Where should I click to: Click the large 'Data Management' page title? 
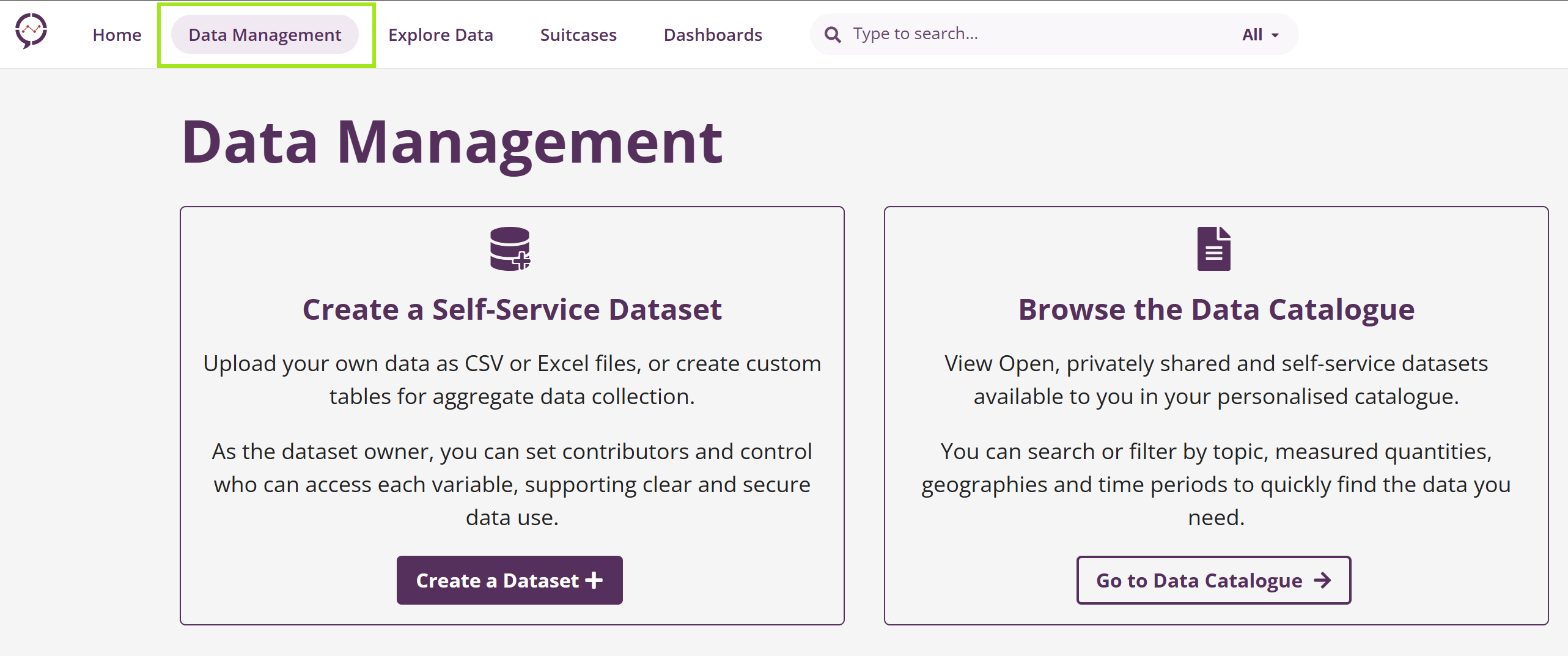(452, 142)
